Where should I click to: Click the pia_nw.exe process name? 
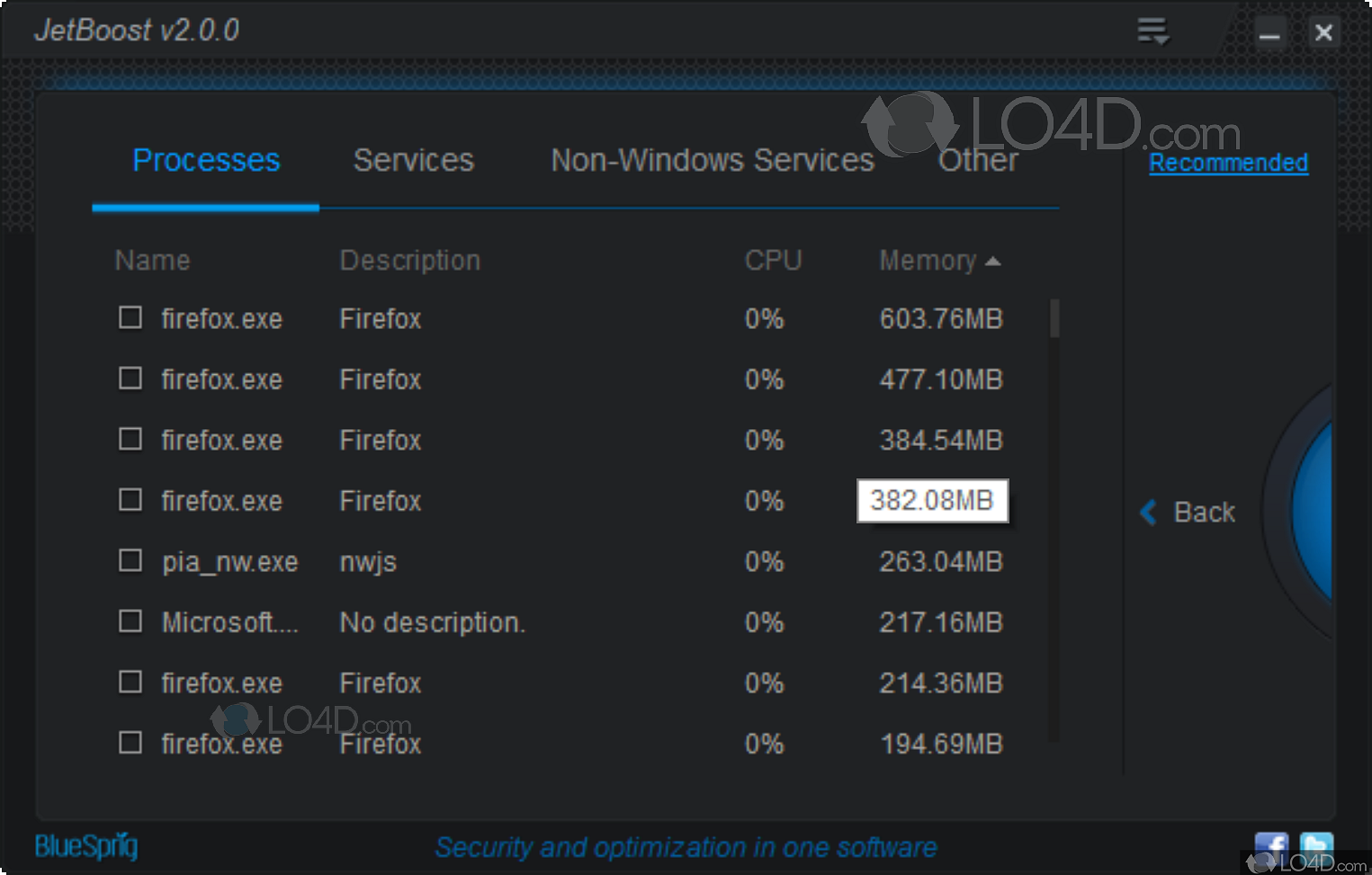pyautogui.click(x=229, y=563)
